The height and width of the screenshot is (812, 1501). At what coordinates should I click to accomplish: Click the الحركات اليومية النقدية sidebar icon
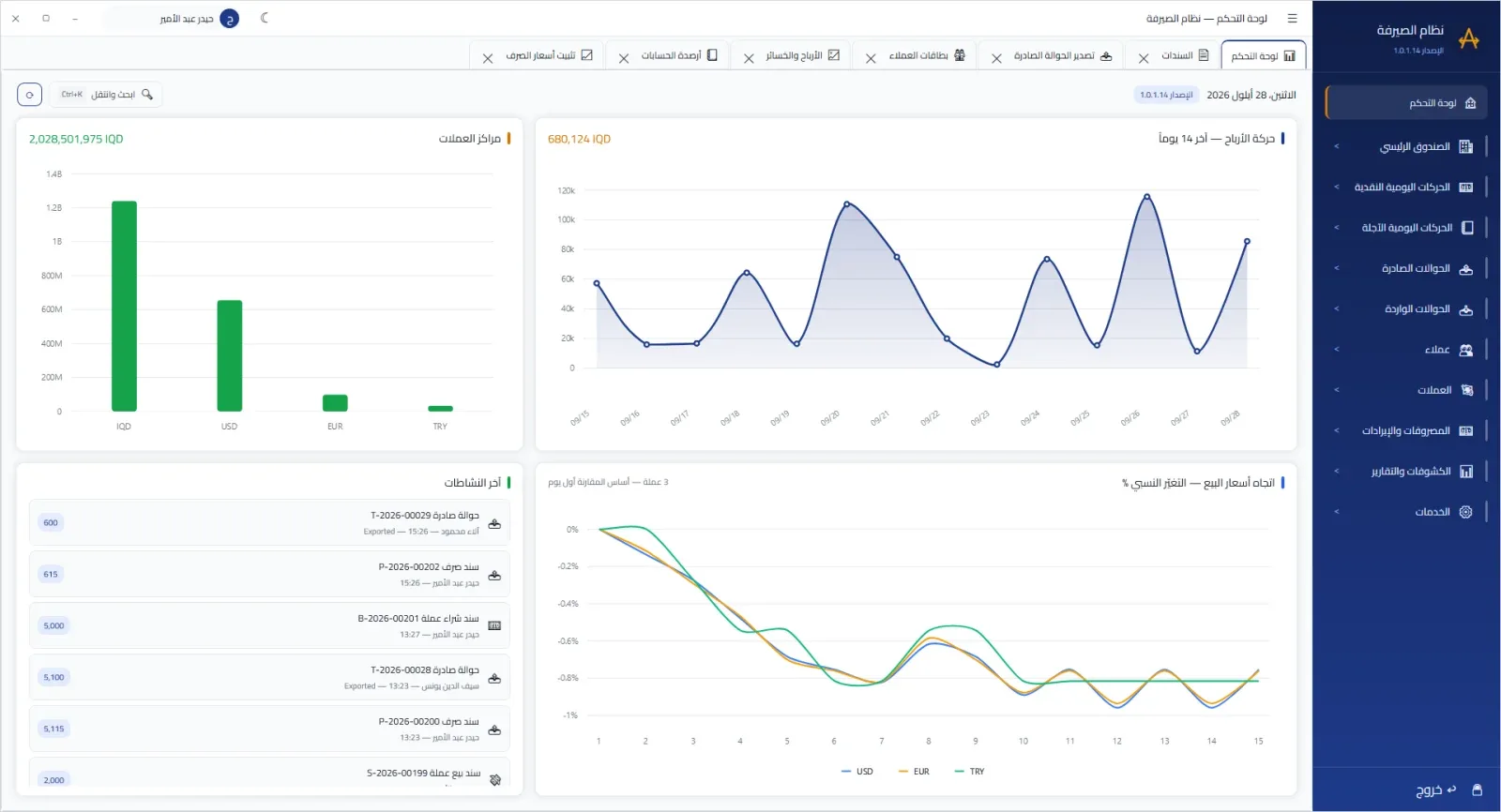[1466, 188]
